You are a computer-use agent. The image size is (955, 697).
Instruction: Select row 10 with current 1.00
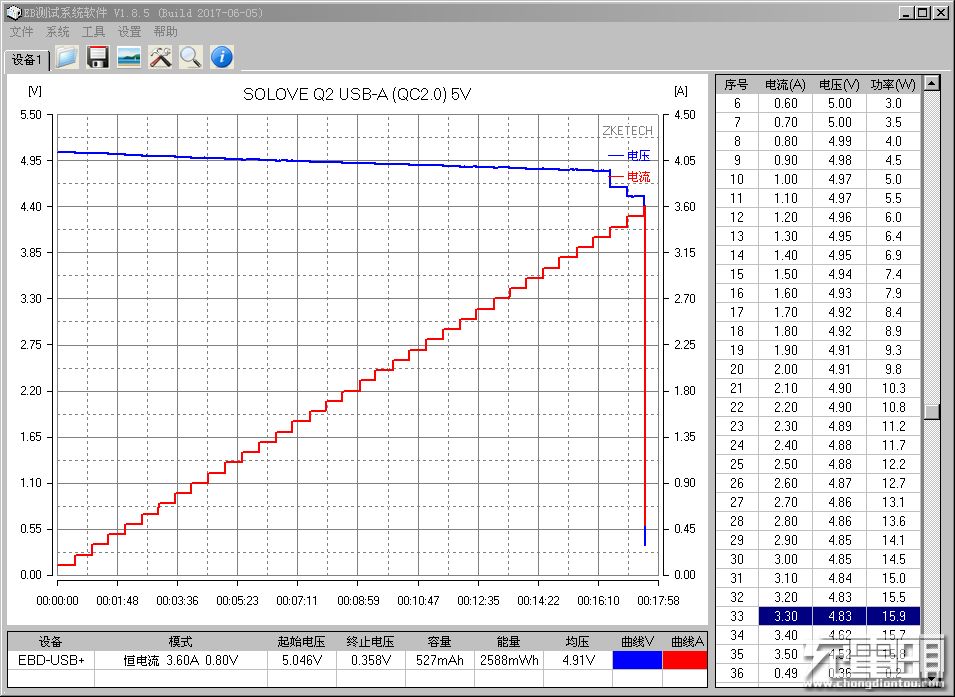click(x=819, y=179)
